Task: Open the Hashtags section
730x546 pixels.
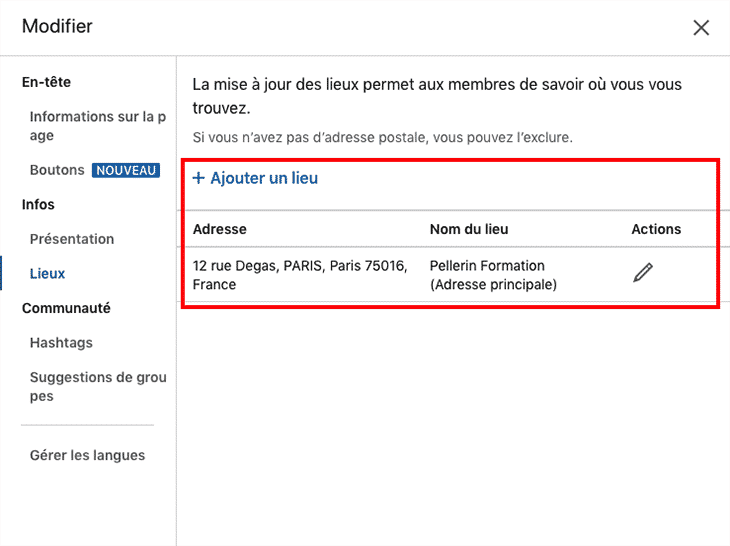Action: click(61, 343)
